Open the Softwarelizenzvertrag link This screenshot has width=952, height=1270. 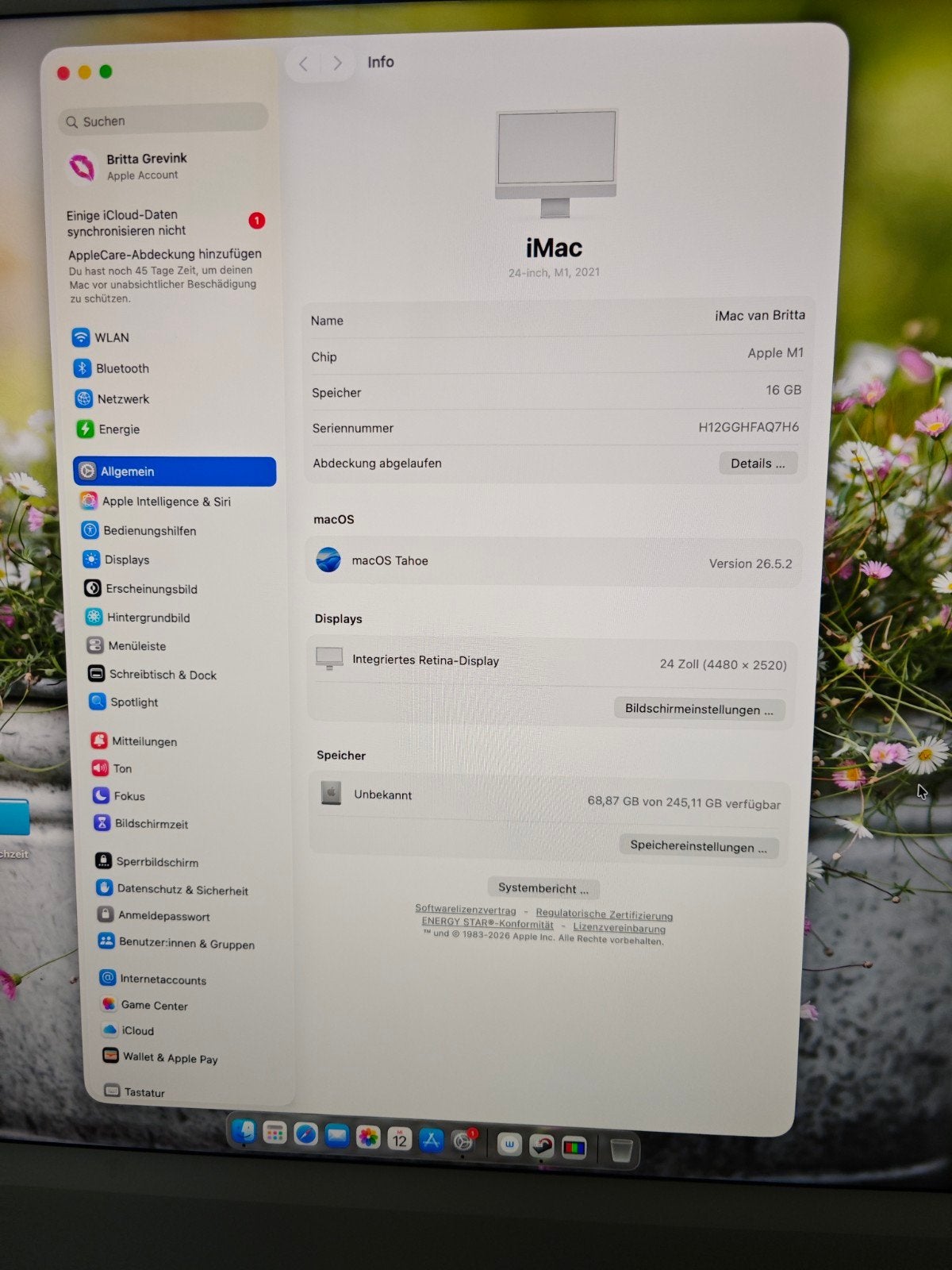click(x=466, y=910)
